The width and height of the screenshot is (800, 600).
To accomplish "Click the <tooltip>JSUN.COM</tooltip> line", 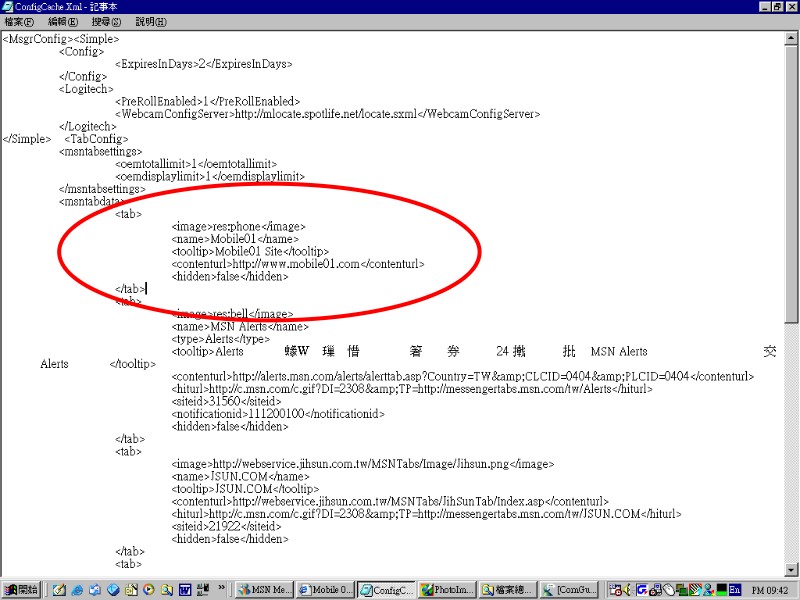I will 245,489.
